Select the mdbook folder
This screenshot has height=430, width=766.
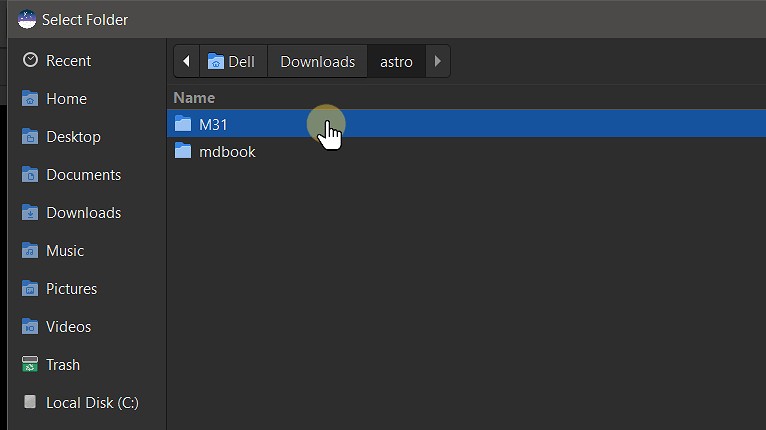pyautogui.click(x=227, y=152)
